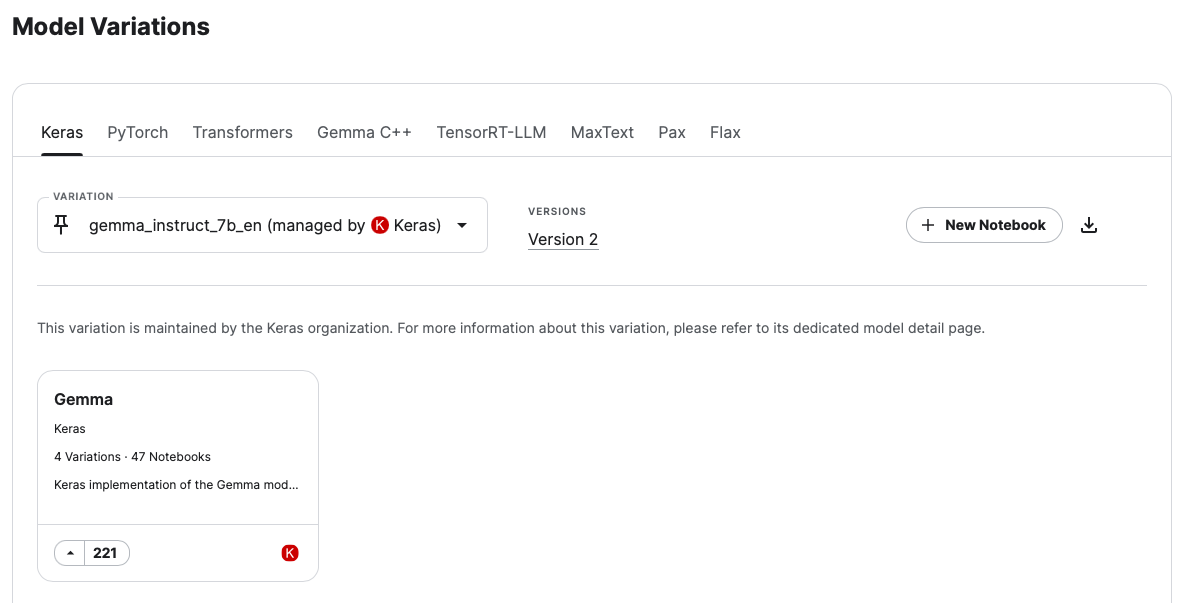1182x603 pixels.
Task: Go to the TensorRT-LLM tab
Action: coord(491,133)
